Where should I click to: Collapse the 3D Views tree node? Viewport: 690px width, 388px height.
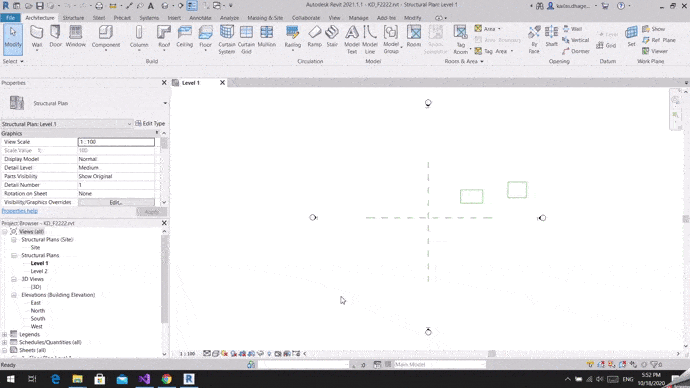click(14, 279)
